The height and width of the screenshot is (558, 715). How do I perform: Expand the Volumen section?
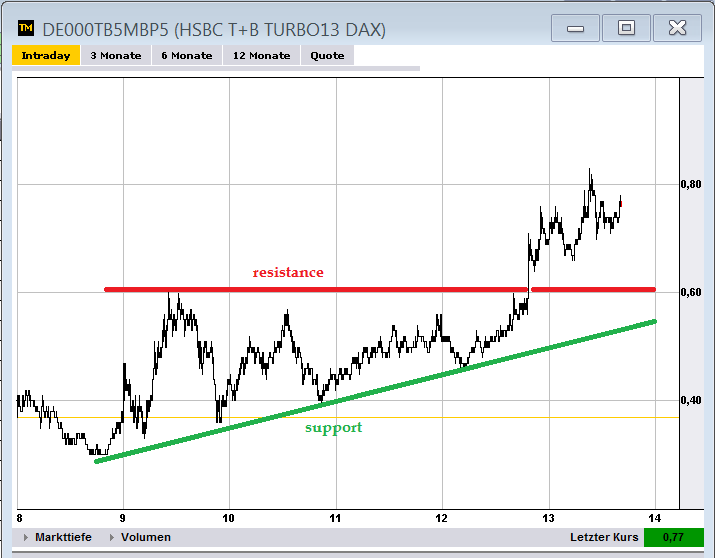140,537
